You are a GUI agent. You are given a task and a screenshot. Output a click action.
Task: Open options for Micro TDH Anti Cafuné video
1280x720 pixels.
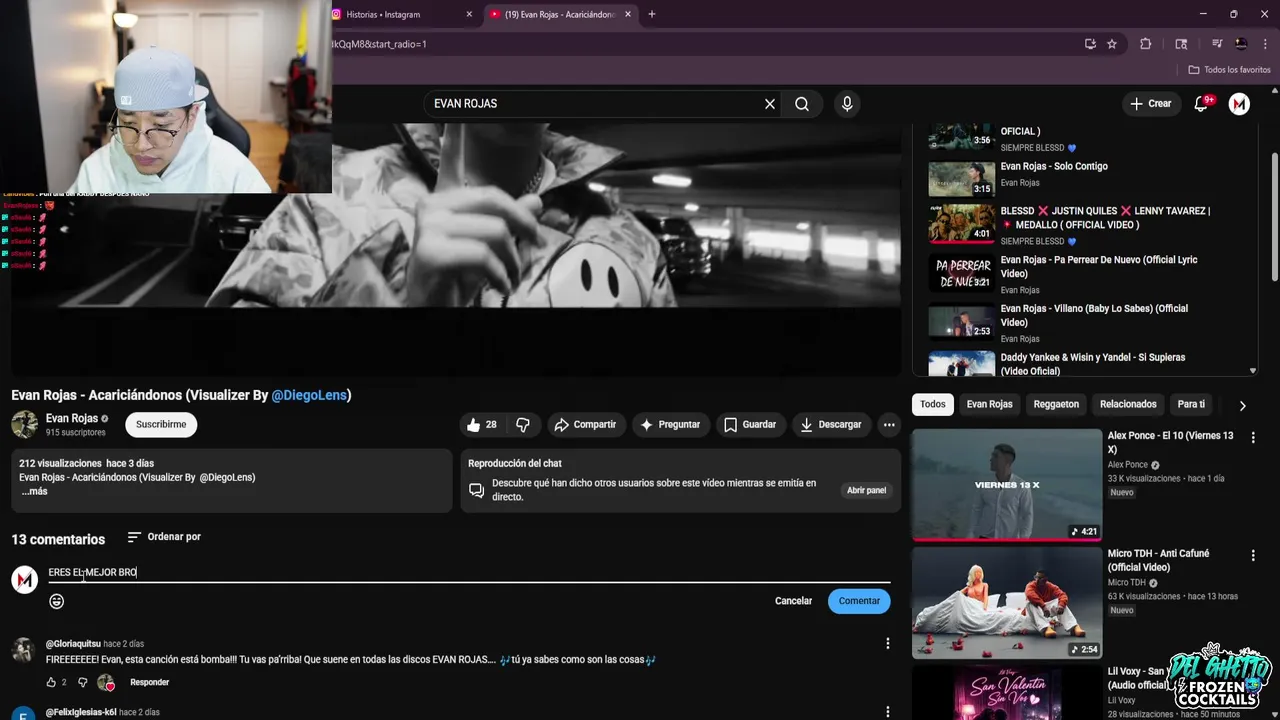[1252, 555]
